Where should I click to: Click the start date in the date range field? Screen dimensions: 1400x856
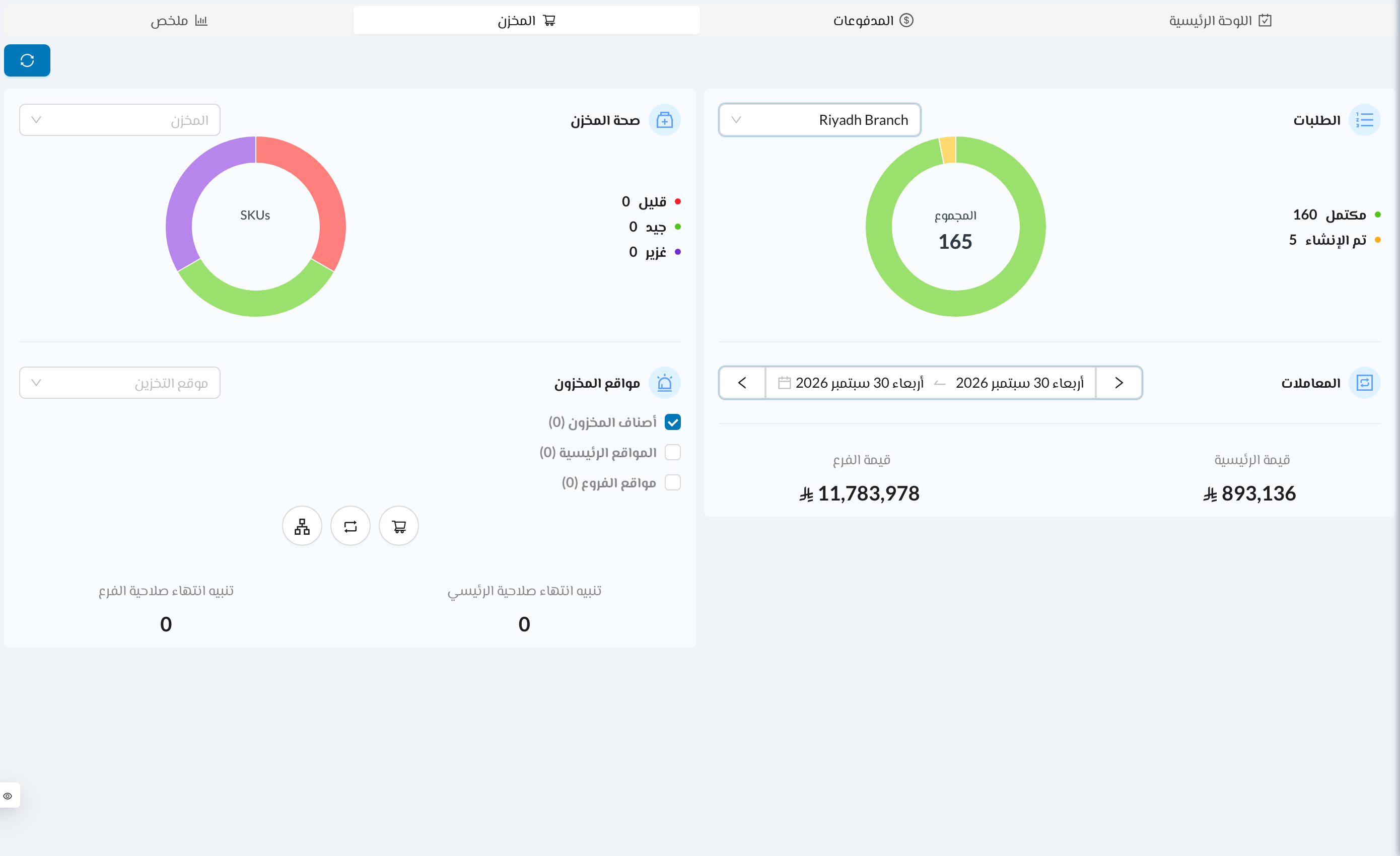coord(1019,383)
